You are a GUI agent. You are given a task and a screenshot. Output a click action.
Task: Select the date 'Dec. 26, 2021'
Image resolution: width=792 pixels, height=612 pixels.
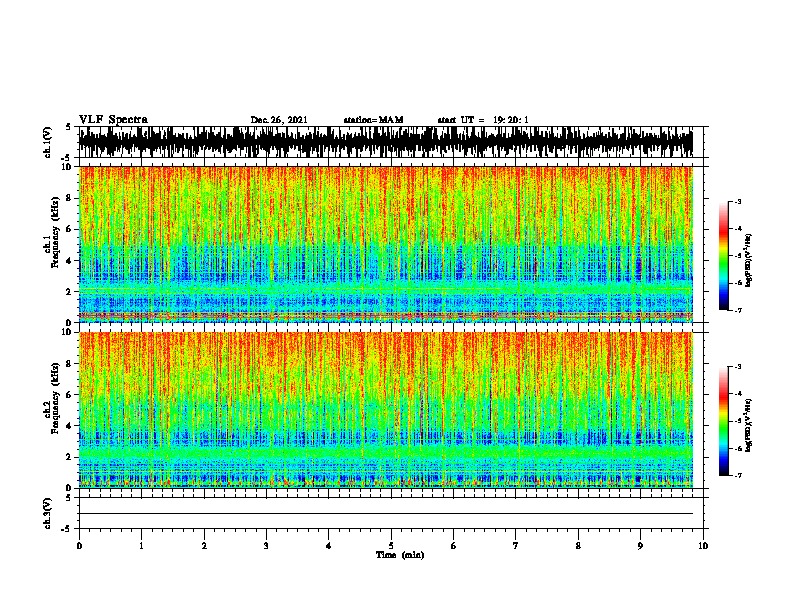point(279,120)
